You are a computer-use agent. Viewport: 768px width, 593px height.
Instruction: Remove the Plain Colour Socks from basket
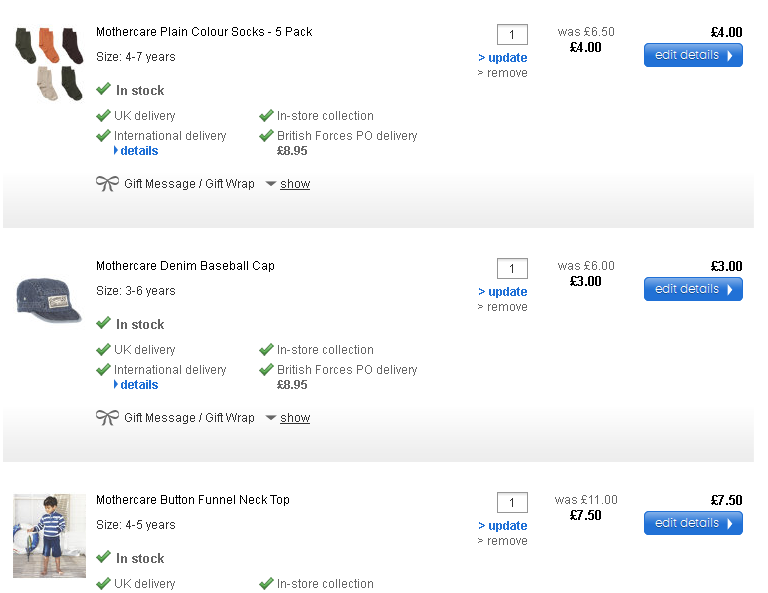(506, 73)
